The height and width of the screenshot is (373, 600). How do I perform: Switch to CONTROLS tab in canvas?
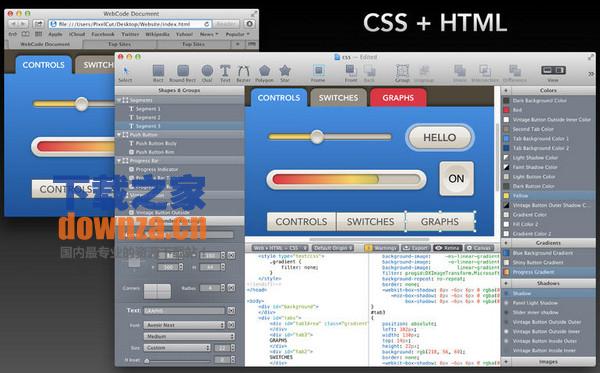[279, 98]
